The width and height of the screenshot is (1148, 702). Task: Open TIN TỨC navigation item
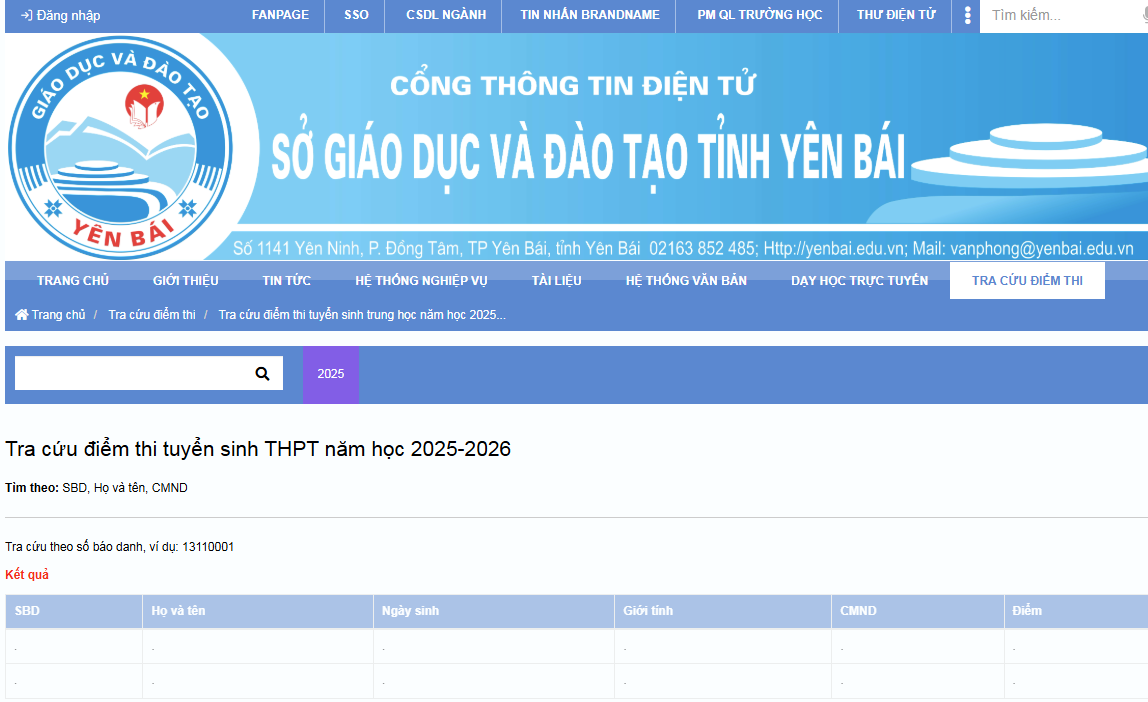286,280
